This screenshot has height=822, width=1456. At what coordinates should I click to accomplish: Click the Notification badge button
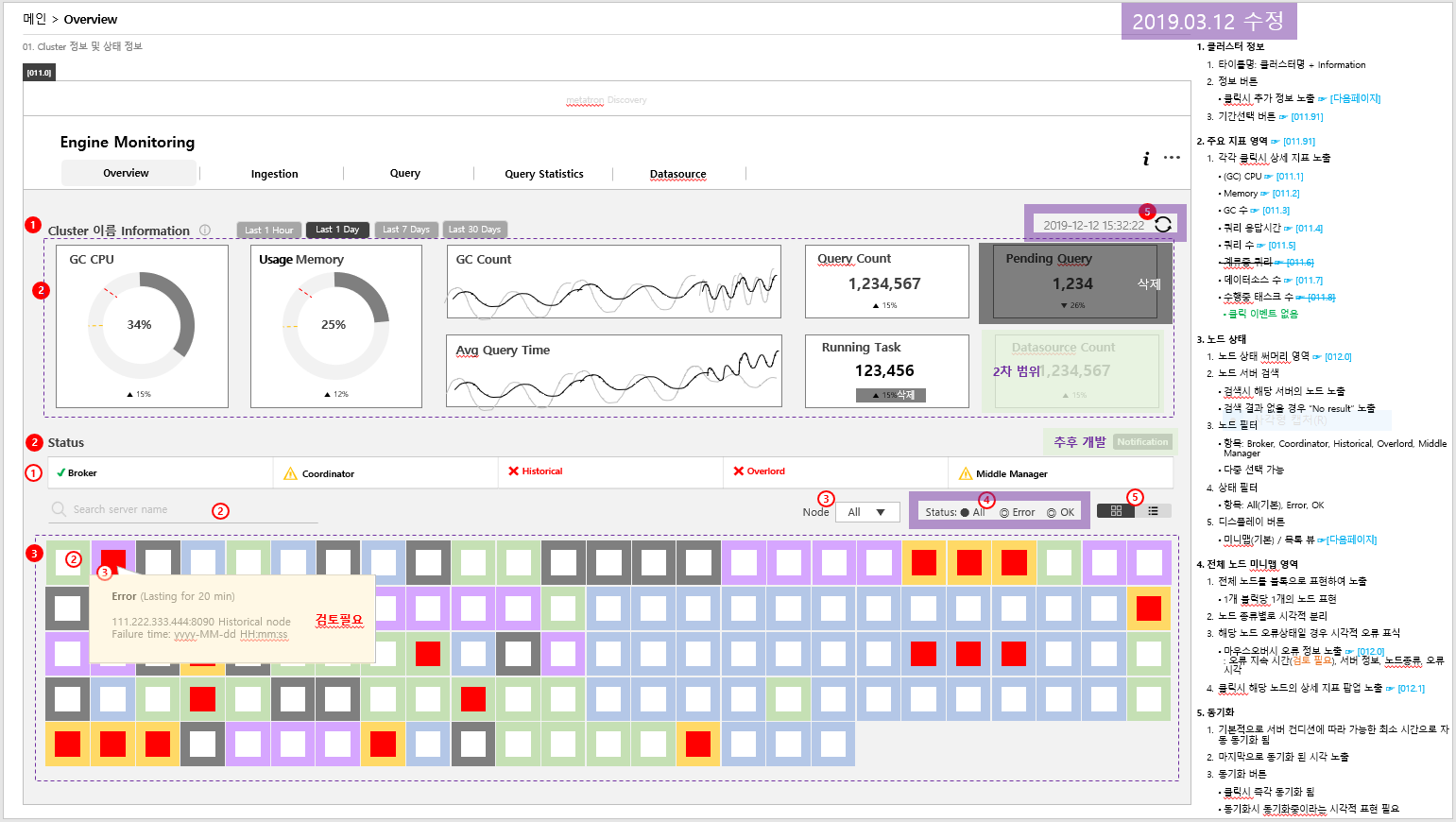pyautogui.click(x=1141, y=441)
